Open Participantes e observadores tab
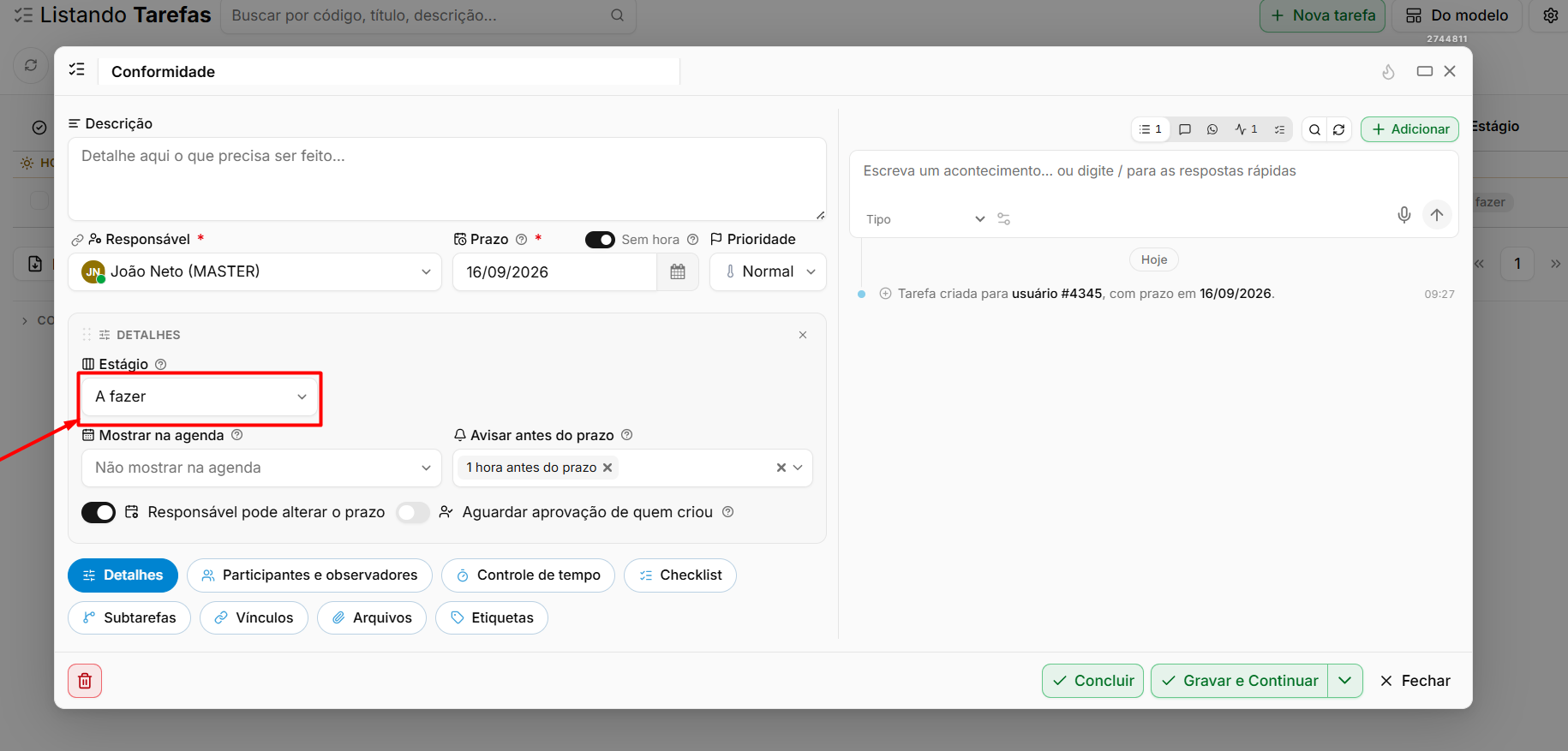The image size is (1568, 751). [309, 575]
